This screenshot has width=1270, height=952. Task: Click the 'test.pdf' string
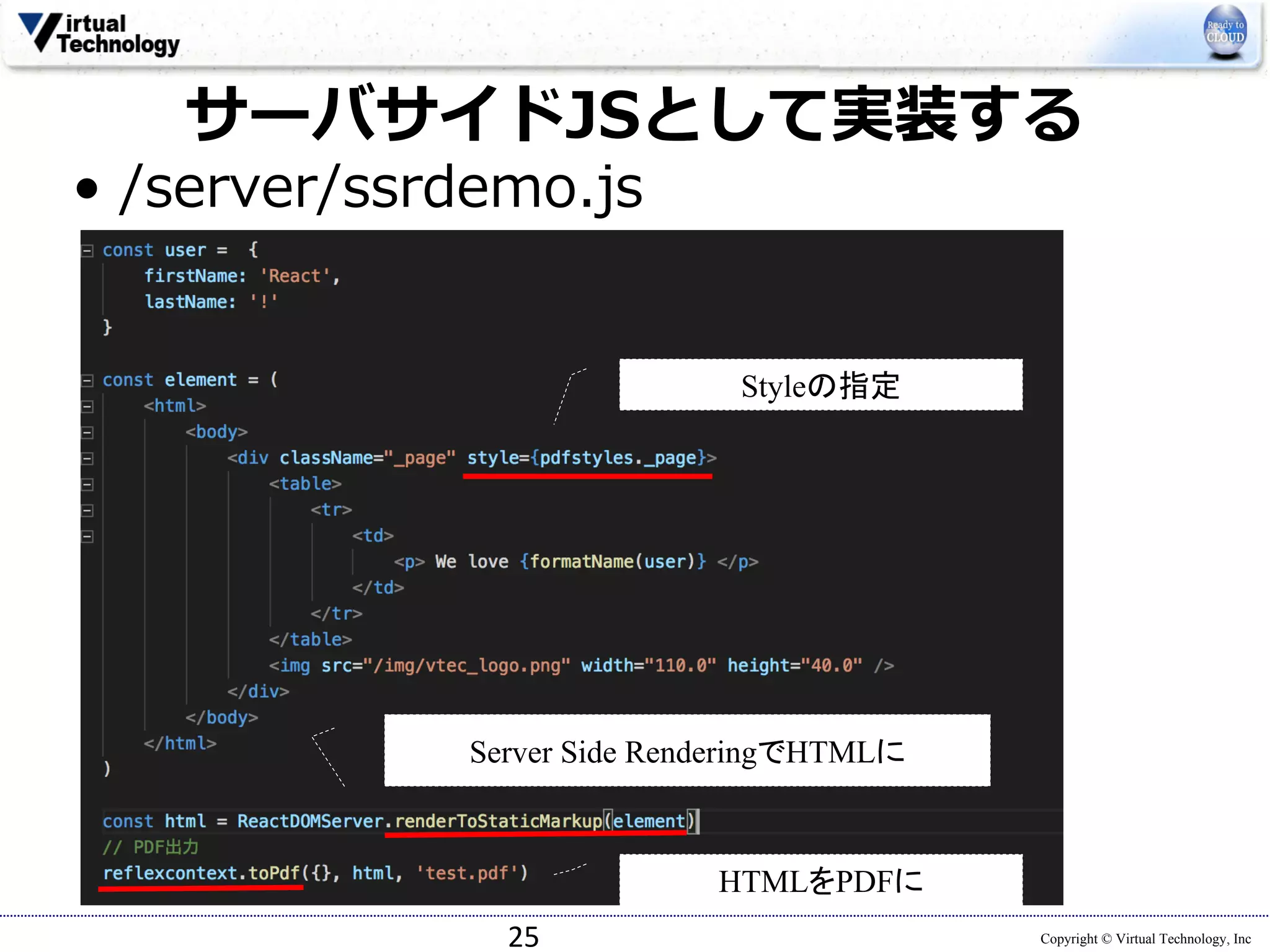[466, 873]
